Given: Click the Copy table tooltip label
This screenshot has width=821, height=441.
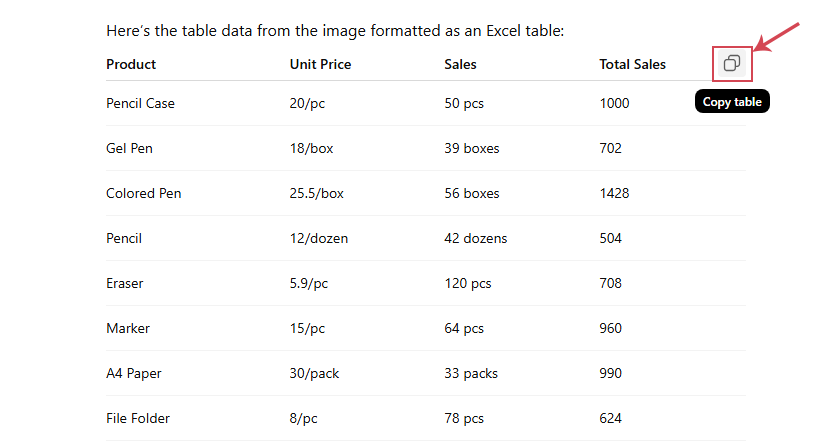Looking at the screenshot, I should click(x=732, y=102).
